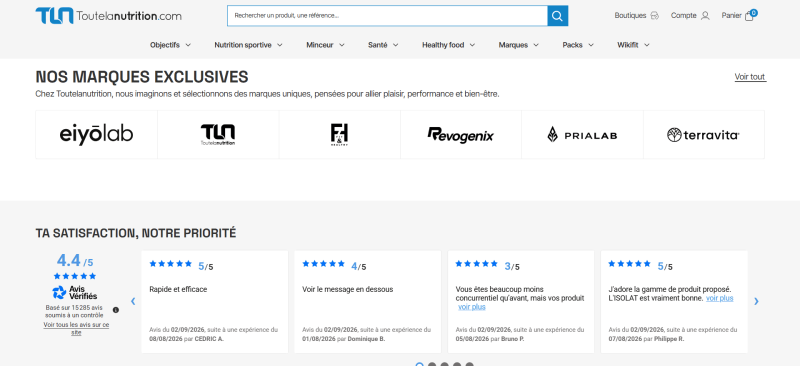Select the fifth carousel pagination dot

[x=469, y=365]
